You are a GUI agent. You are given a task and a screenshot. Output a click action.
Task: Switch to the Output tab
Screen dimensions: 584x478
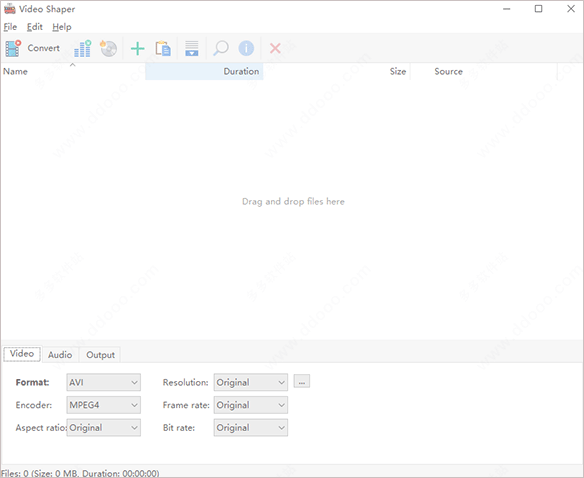(x=101, y=355)
